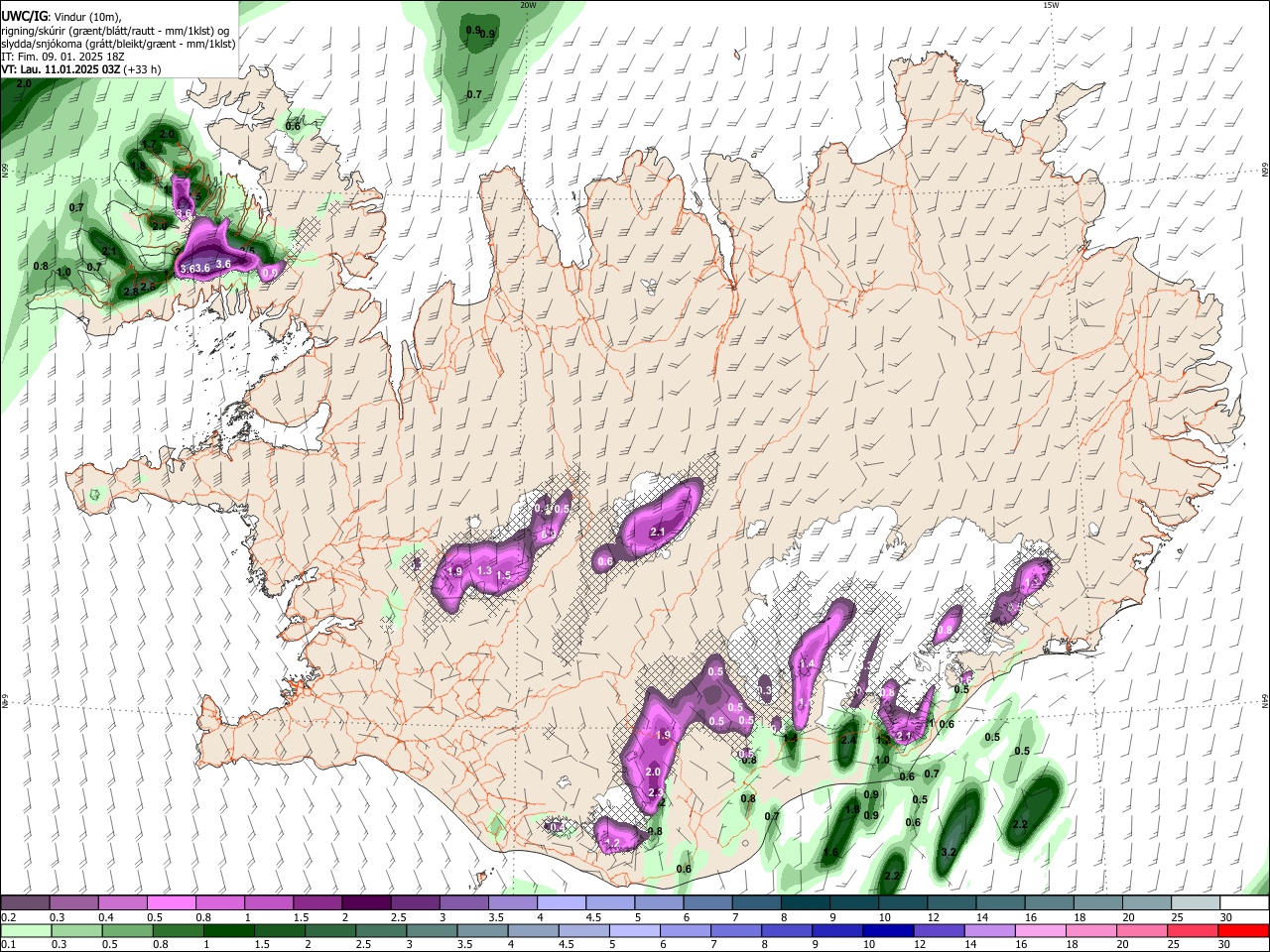The height and width of the screenshot is (952, 1270).
Task: Click the 'rigning/skúrir (grænt/blátt/rautt - mm/1klst) og' line
Action: pyautogui.click(x=115, y=31)
